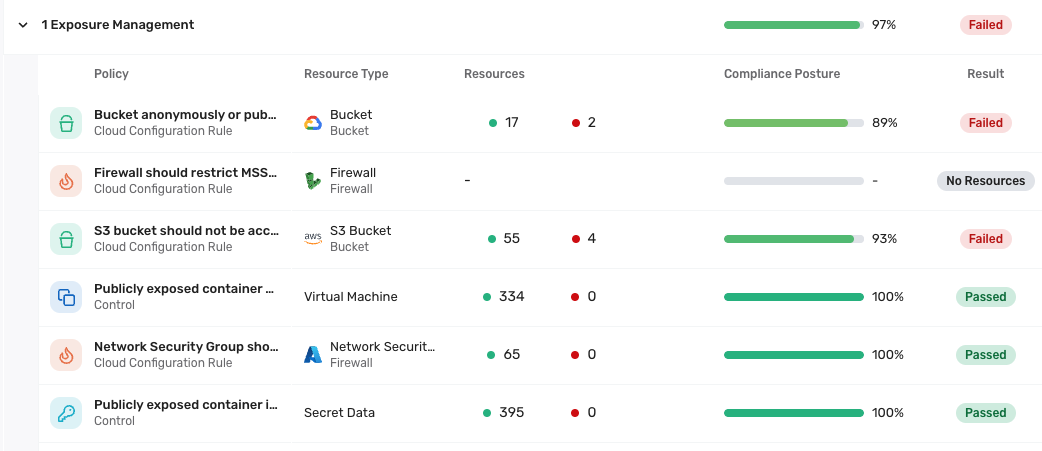This screenshot has height=451, width=1042.
Task: Open the Bucket anonymously or publicly policy
Action: pos(185,115)
